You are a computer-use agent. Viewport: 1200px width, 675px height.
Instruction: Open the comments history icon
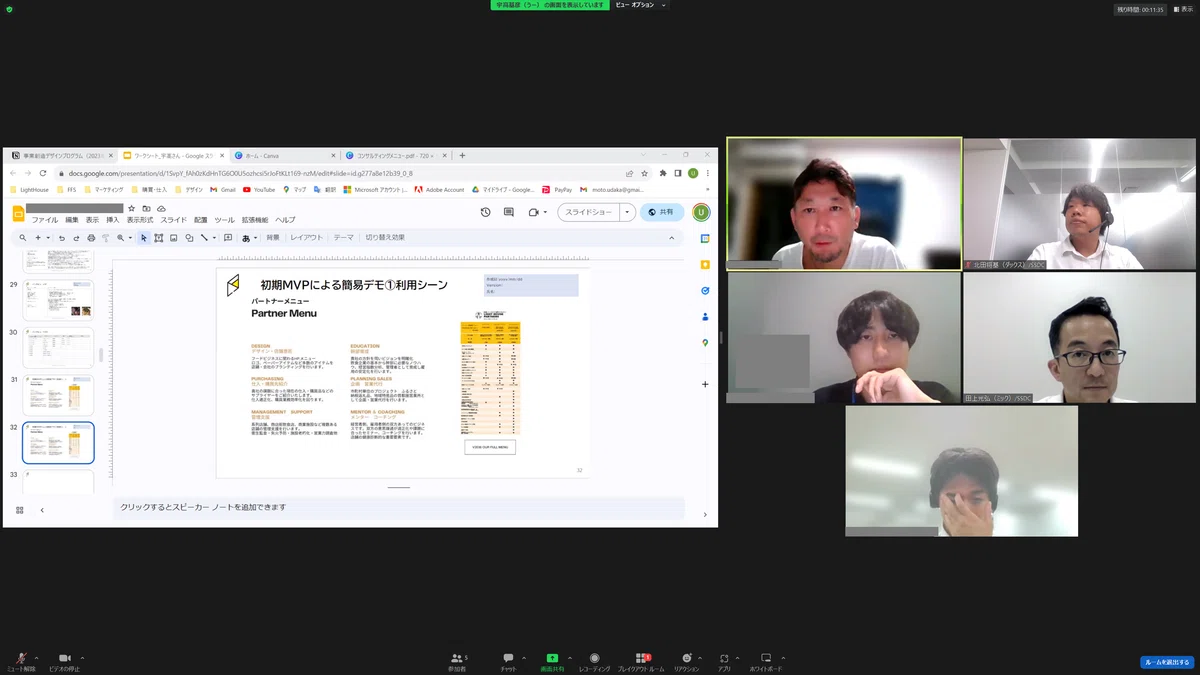[508, 212]
